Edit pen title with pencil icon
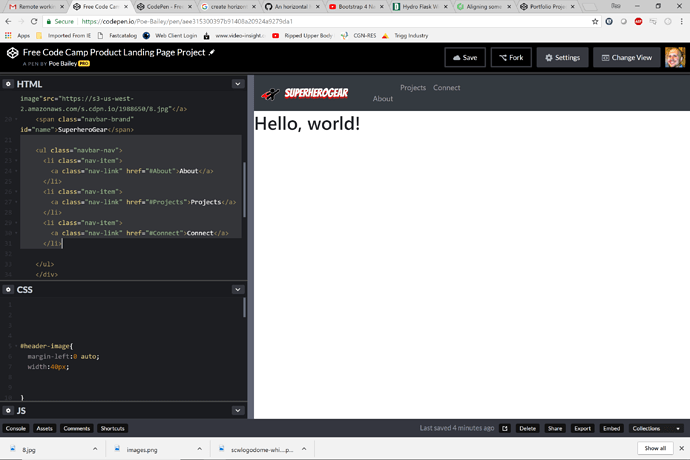This screenshot has height=460, width=690. (212, 52)
